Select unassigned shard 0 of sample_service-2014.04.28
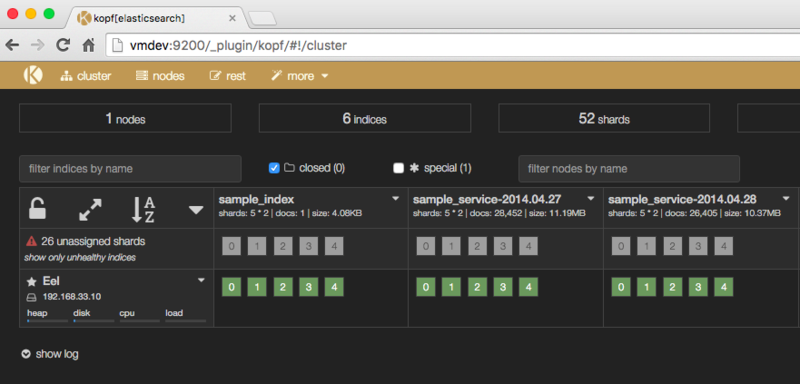The width and height of the screenshot is (800, 384). tap(621, 246)
